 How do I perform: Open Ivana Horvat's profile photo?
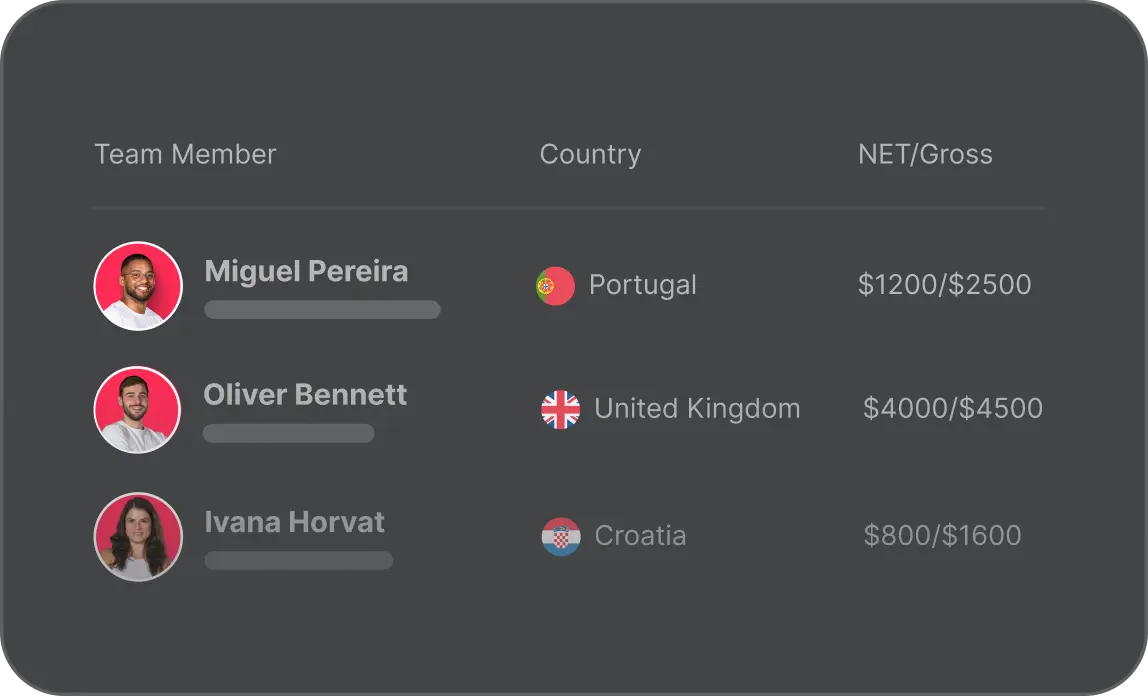pos(138,536)
